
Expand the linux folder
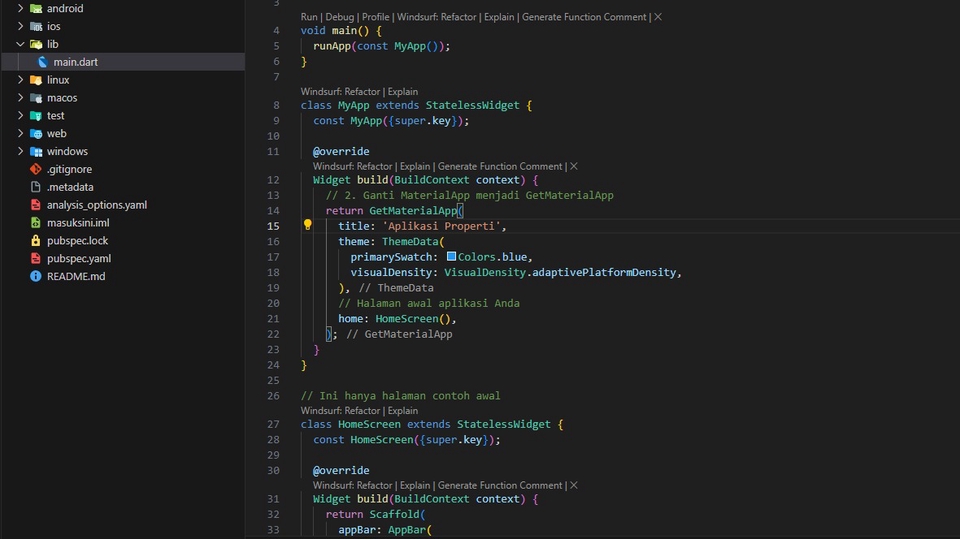20,80
